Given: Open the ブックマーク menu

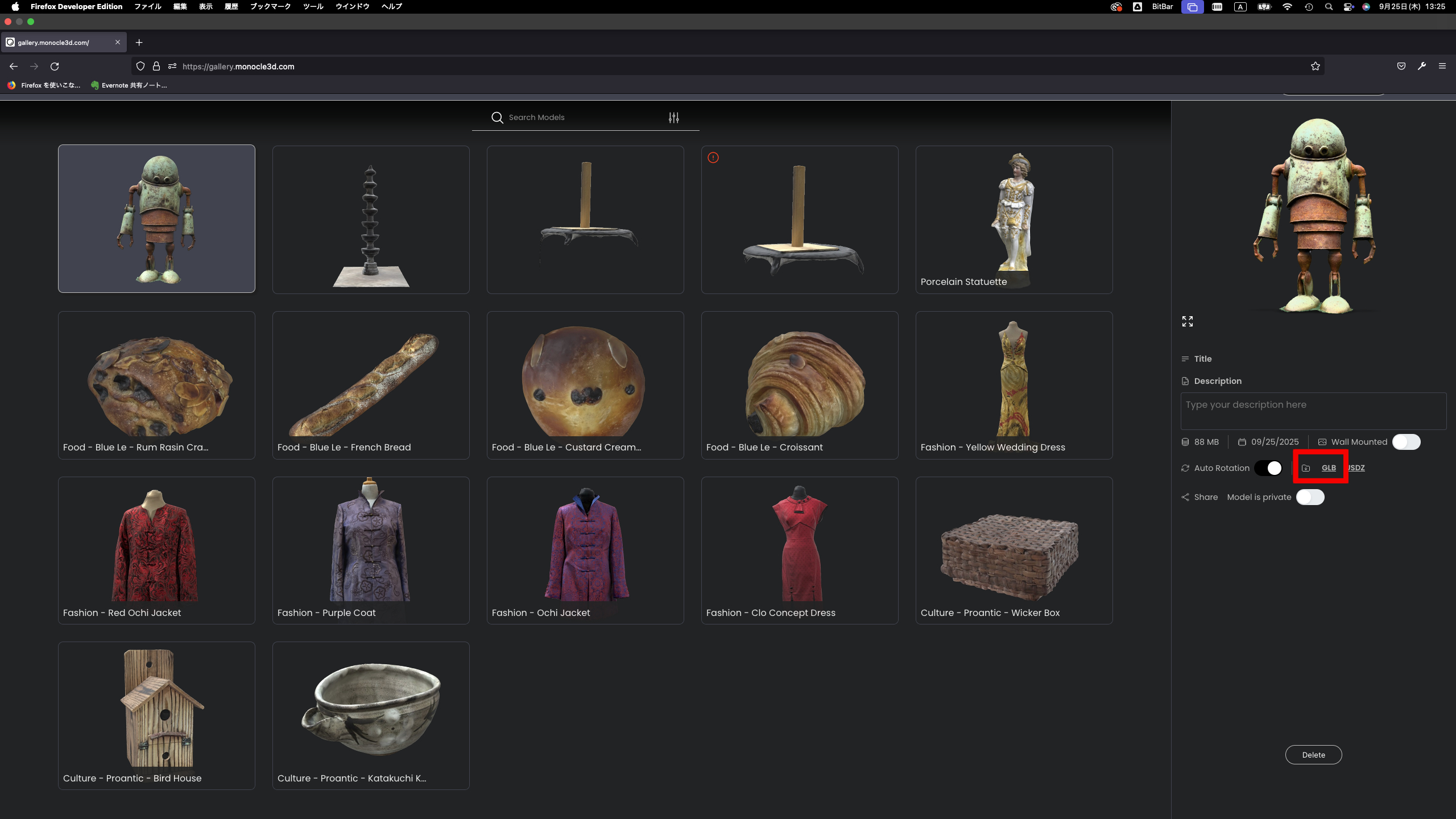Looking at the screenshot, I should [270, 6].
